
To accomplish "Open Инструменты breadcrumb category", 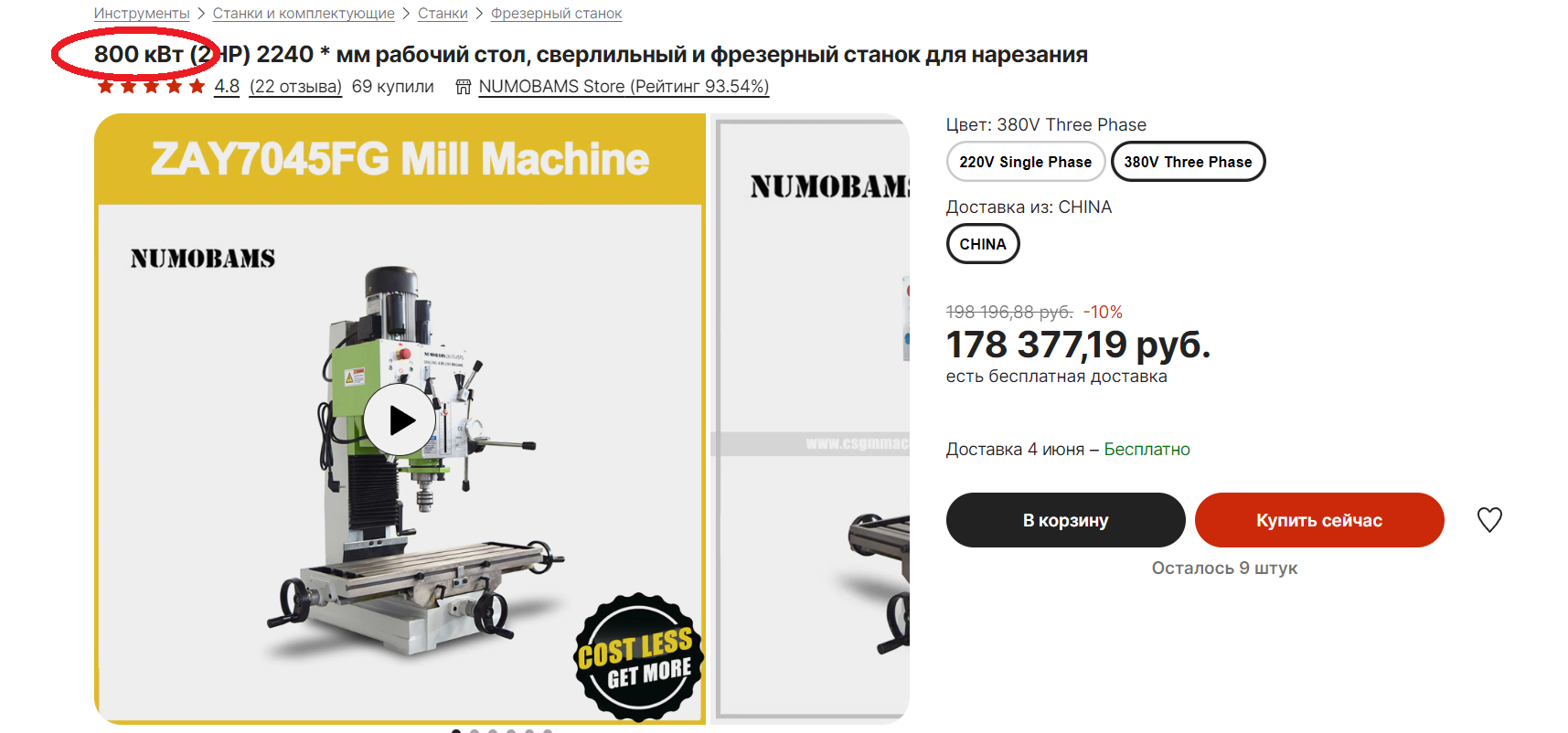I will pyautogui.click(x=142, y=14).
